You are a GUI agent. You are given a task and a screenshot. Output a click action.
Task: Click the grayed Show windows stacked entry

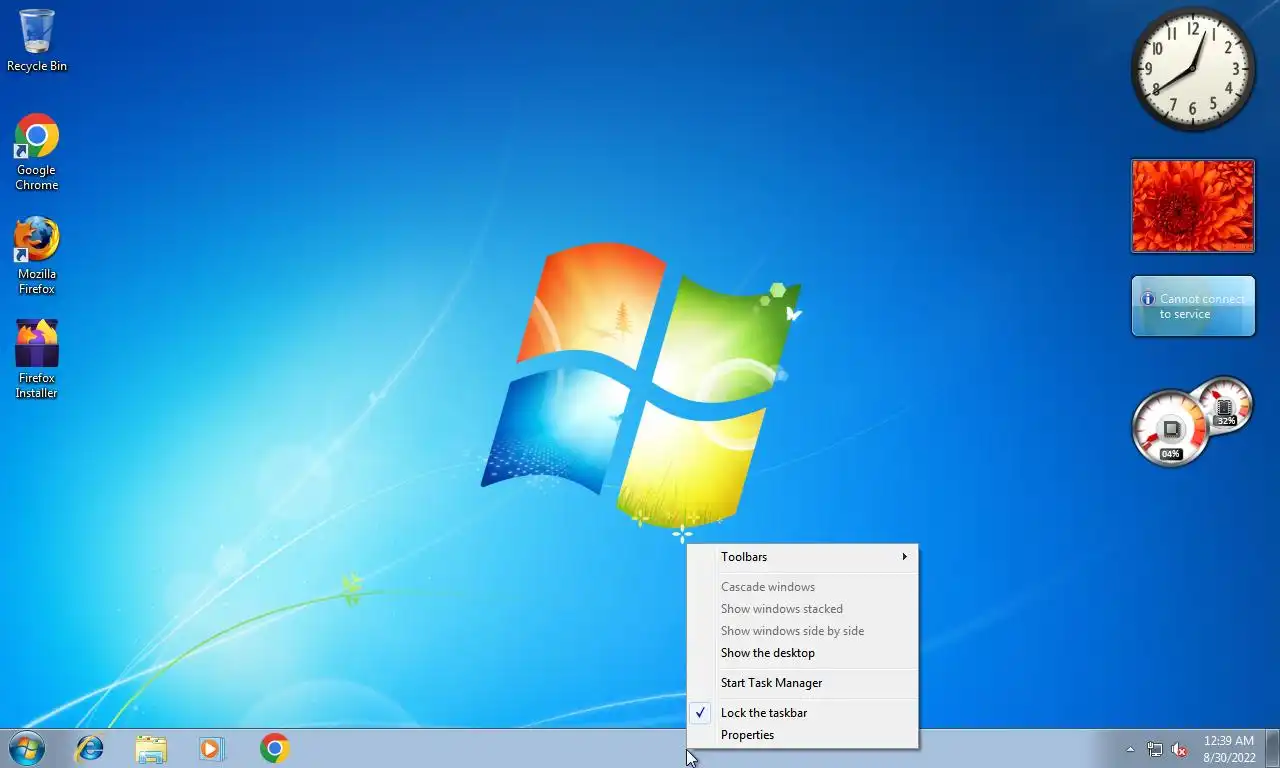point(802,609)
